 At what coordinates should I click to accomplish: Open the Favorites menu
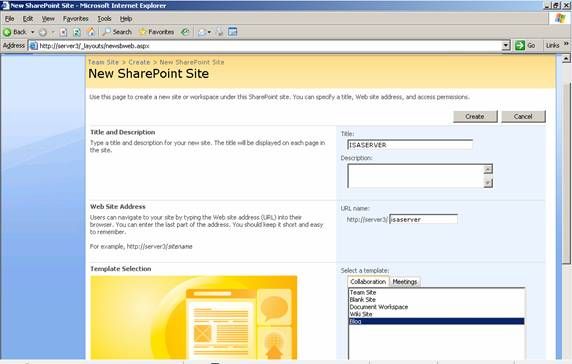[76, 19]
